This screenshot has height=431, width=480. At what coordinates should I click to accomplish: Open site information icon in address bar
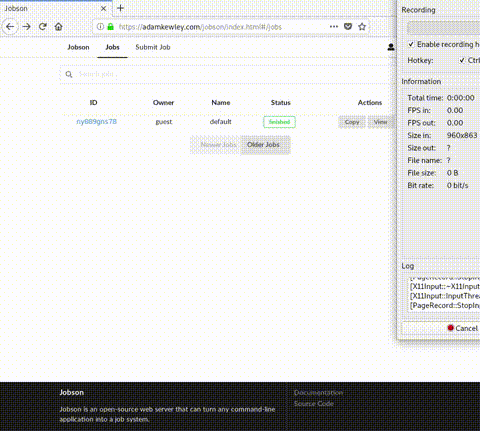[100, 27]
